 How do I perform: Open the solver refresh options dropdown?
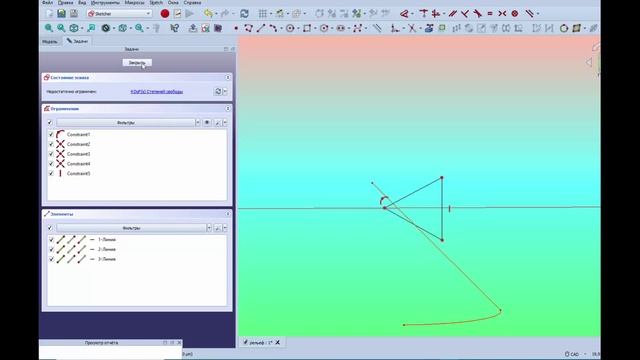[x=225, y=91]
